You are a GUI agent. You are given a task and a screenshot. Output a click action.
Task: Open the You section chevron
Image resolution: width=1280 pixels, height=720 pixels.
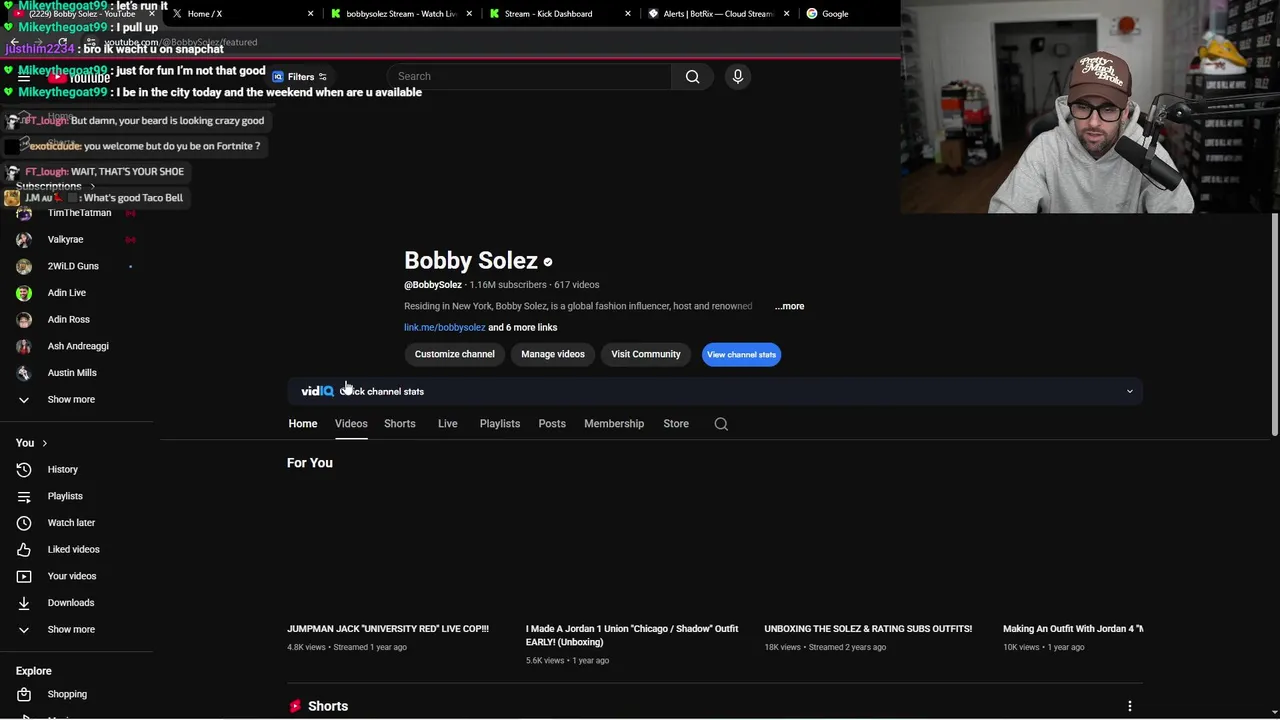click(44, 443)
